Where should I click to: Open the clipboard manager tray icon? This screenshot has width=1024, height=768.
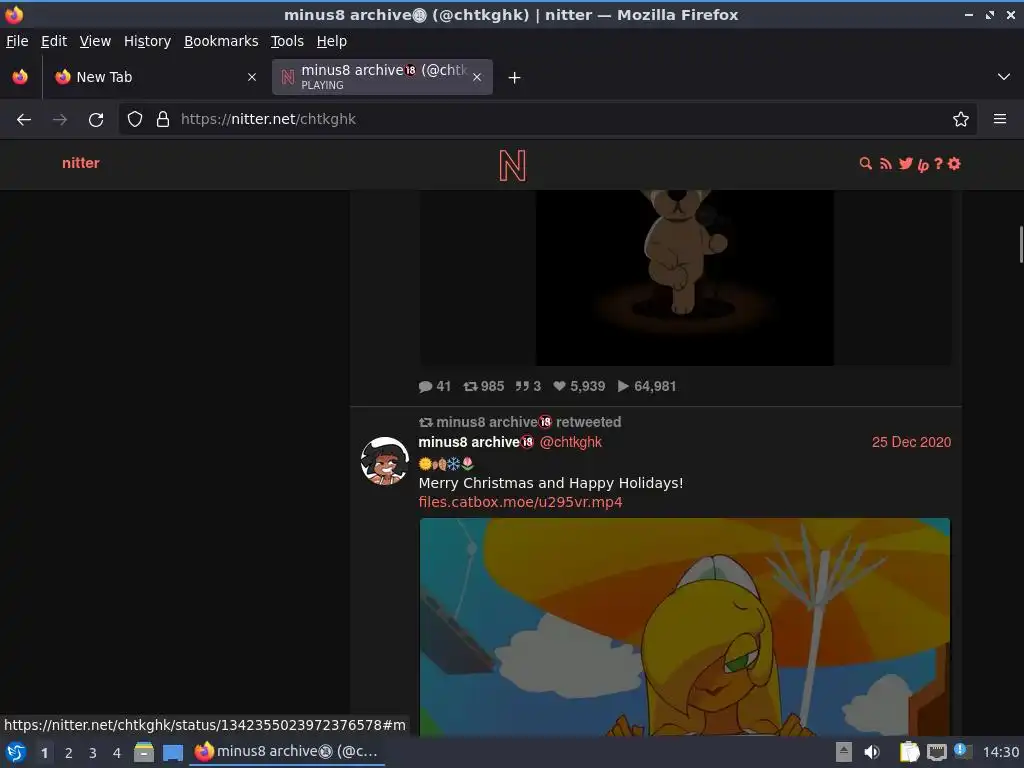pyautogui.click(x=909, y=752)
